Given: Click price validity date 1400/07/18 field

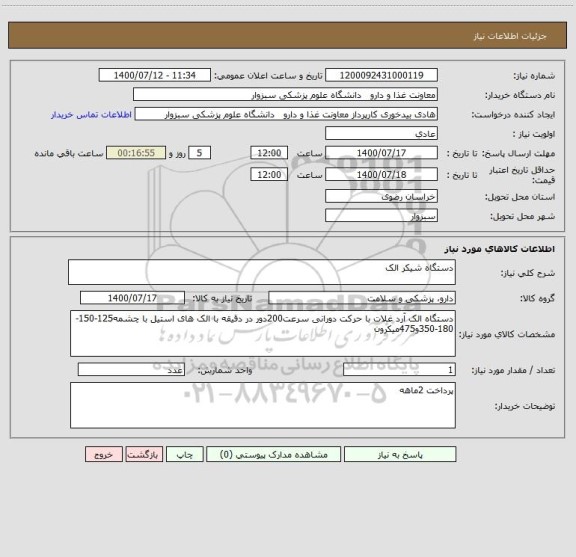Looking at the screenshot, I should pyautogui.click(x=381, y=174).
